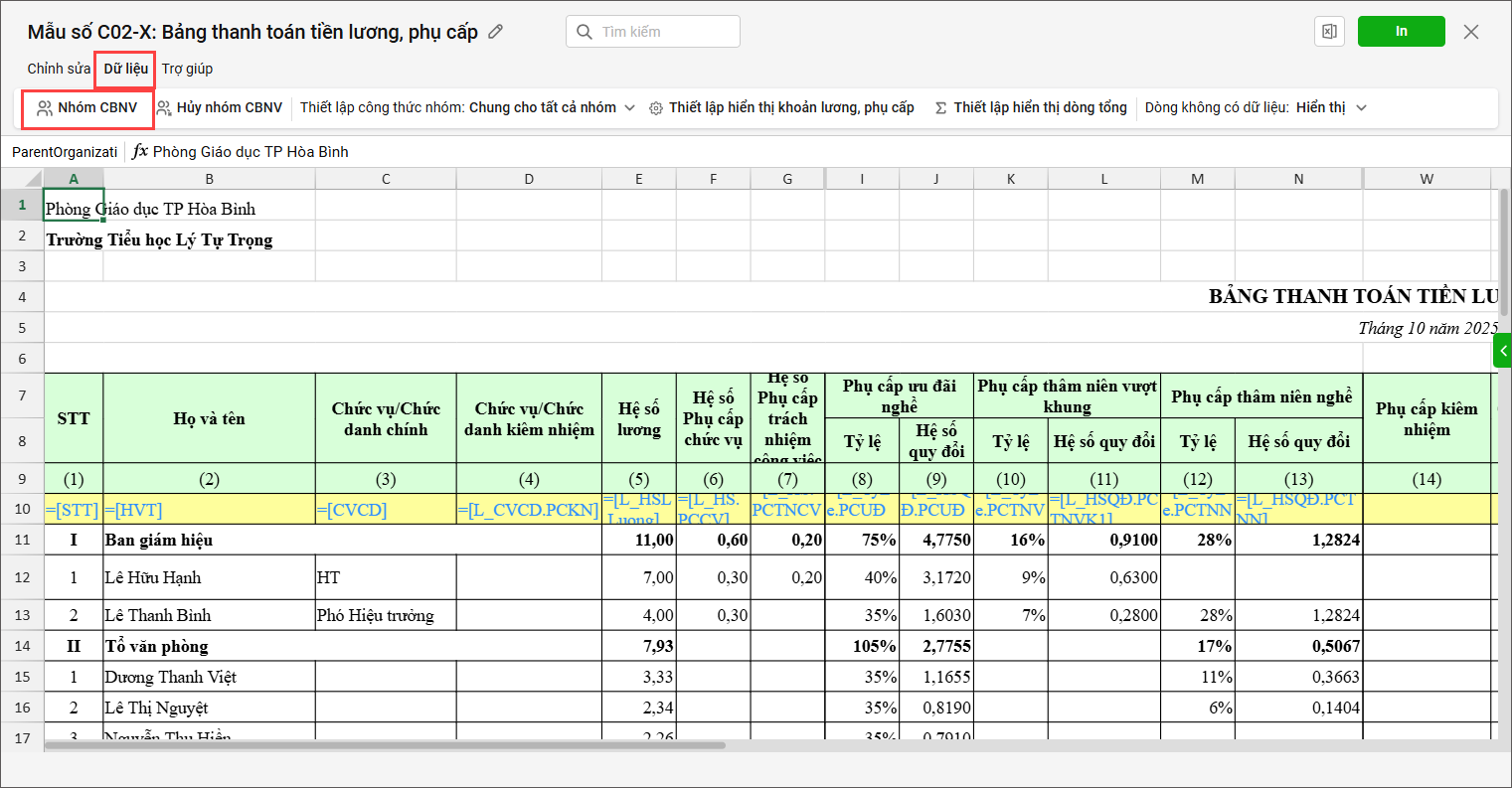Viewport: 1512px width, 788px height.
Task: Click the gear icon for salary display settings
Action: click(656, 108)
